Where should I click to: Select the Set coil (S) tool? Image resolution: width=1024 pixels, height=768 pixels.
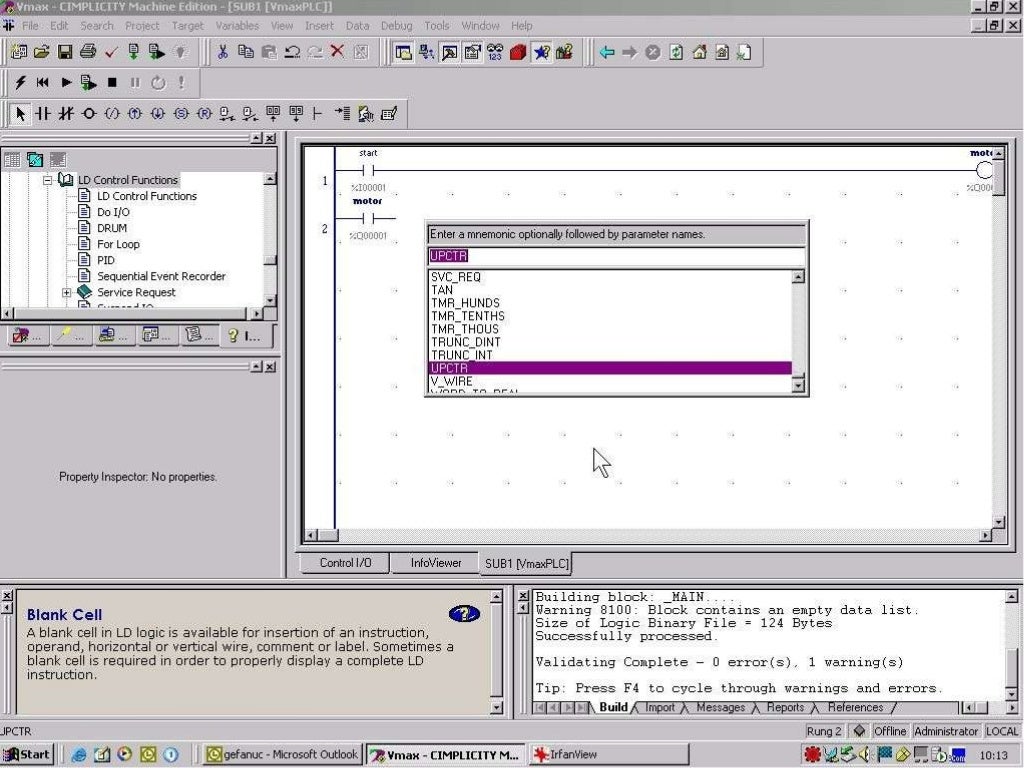tap(181, 114)
